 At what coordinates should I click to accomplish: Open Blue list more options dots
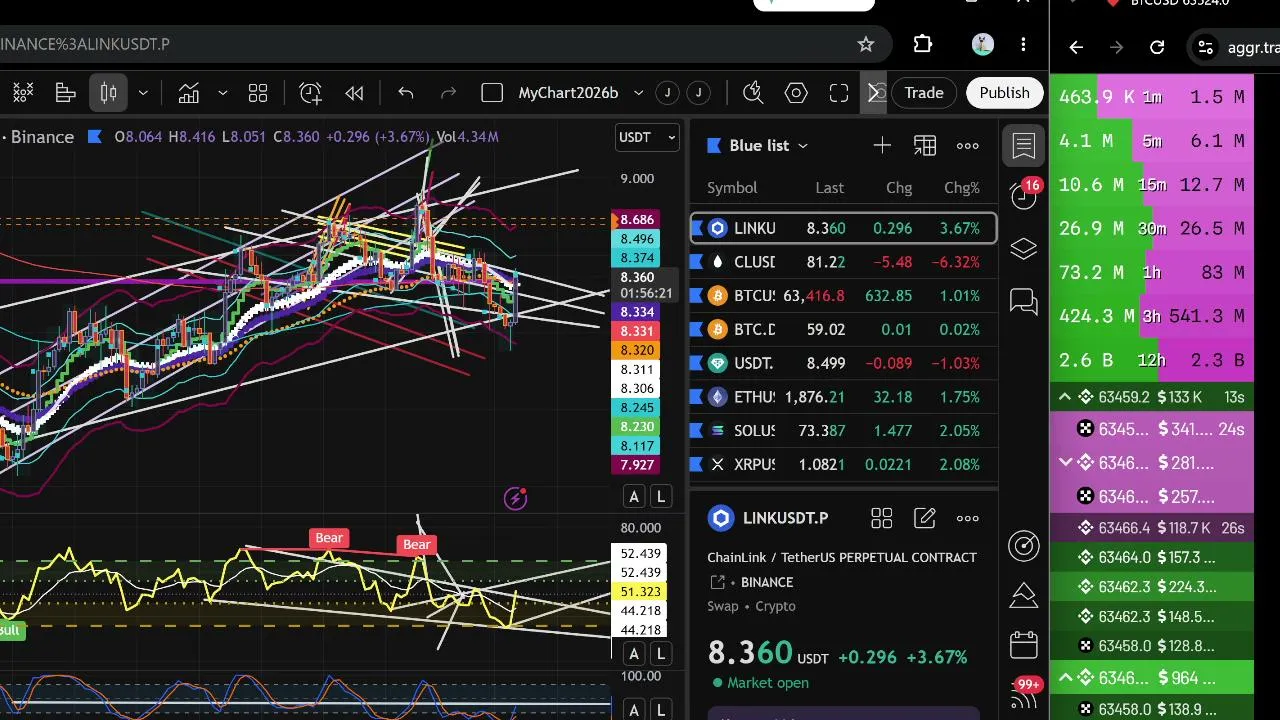[x=968, y=146]
